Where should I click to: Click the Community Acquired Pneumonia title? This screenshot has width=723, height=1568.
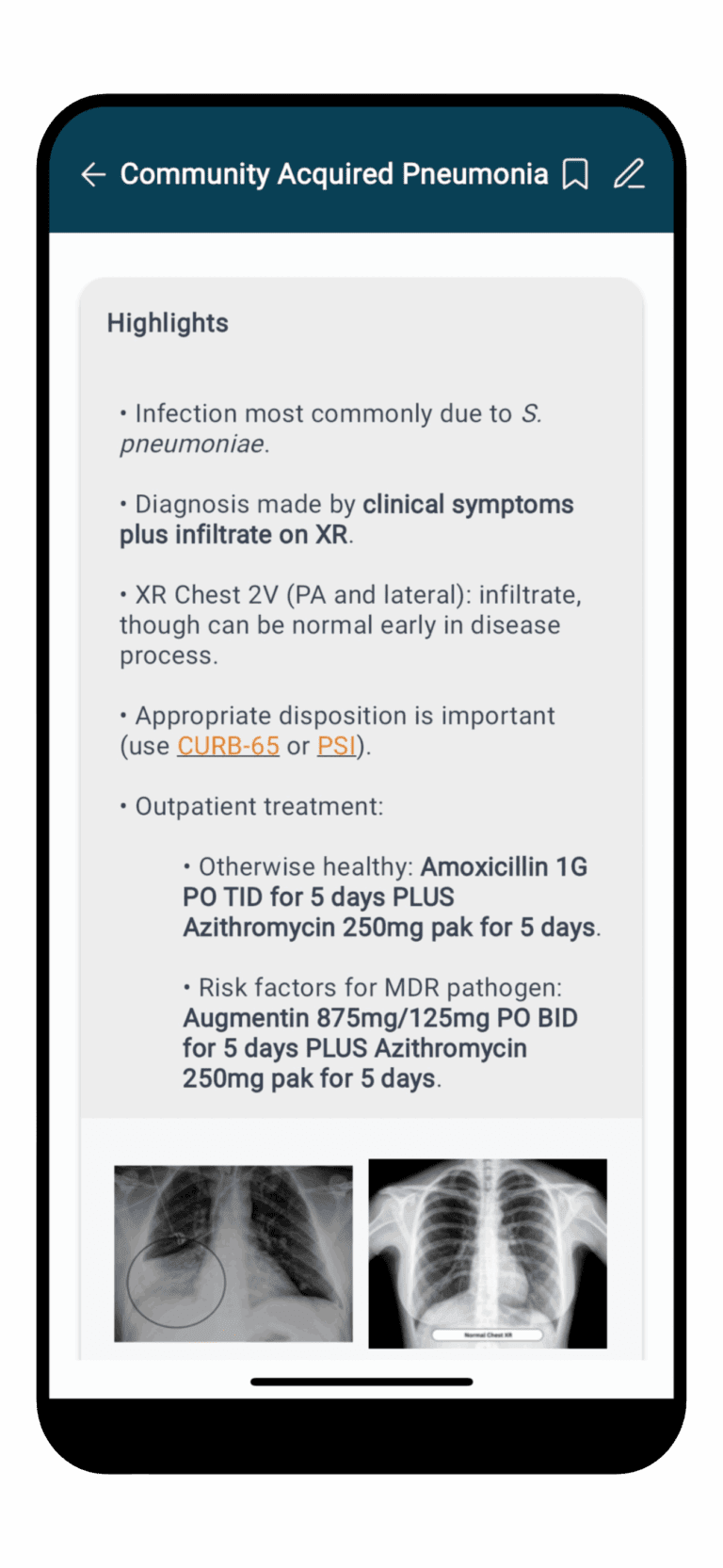[x=334, y=174]
